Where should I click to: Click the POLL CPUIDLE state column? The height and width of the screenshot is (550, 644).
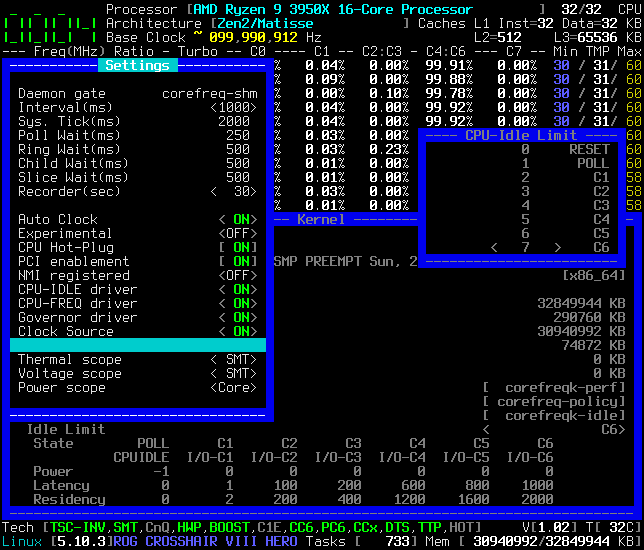pyautogui.click(x=141, y=457)
